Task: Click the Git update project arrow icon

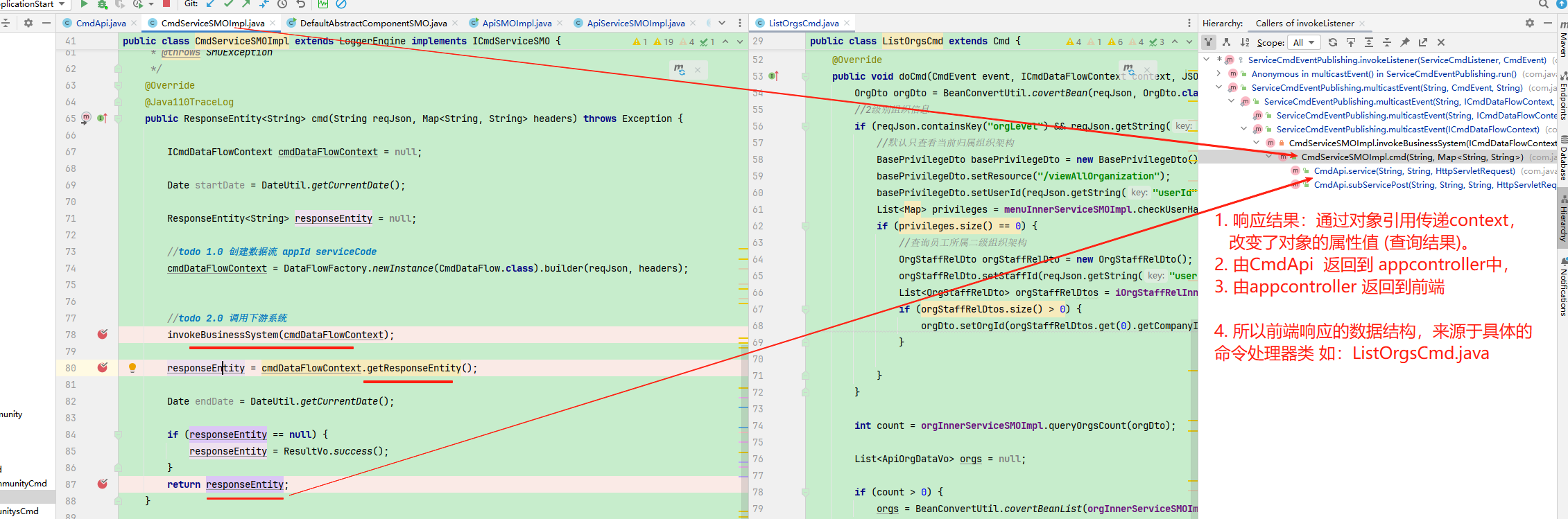Action: click(211, 4)
